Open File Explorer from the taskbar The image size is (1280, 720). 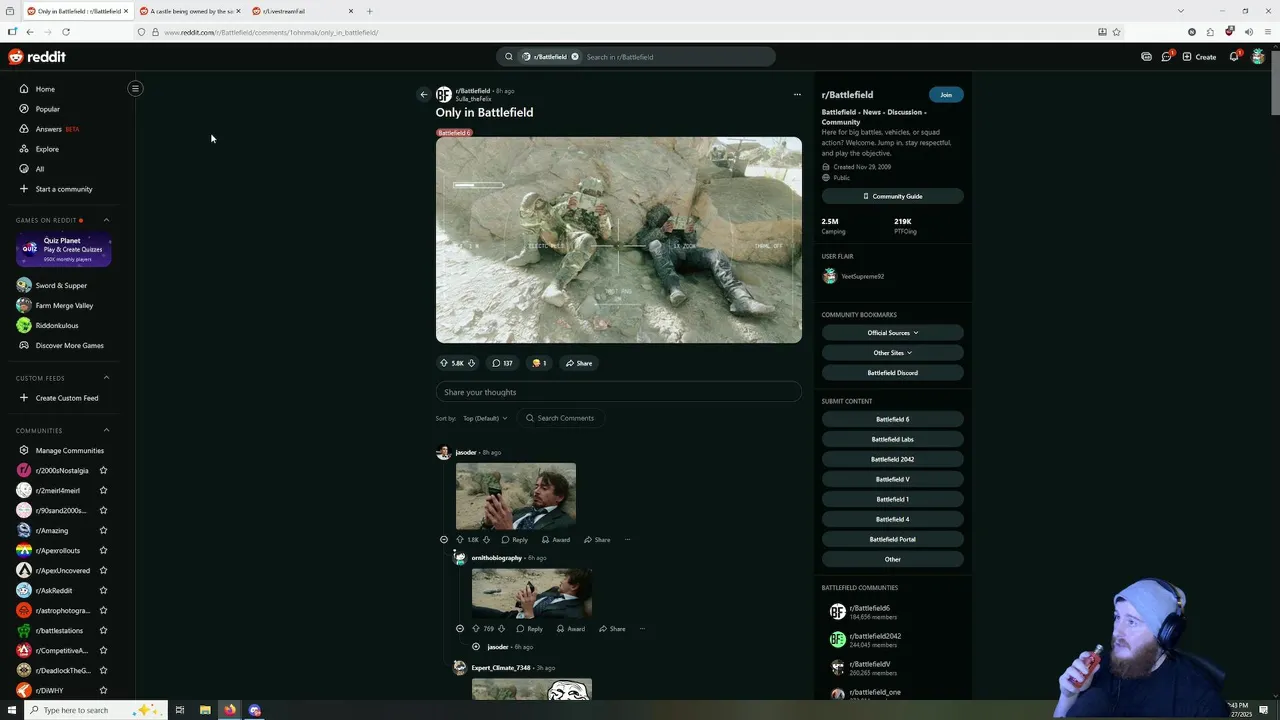point(205,710)
